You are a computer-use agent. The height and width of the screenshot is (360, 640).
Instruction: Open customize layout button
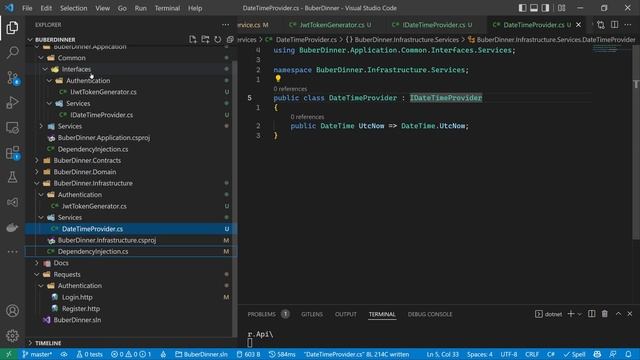[562, 8]
